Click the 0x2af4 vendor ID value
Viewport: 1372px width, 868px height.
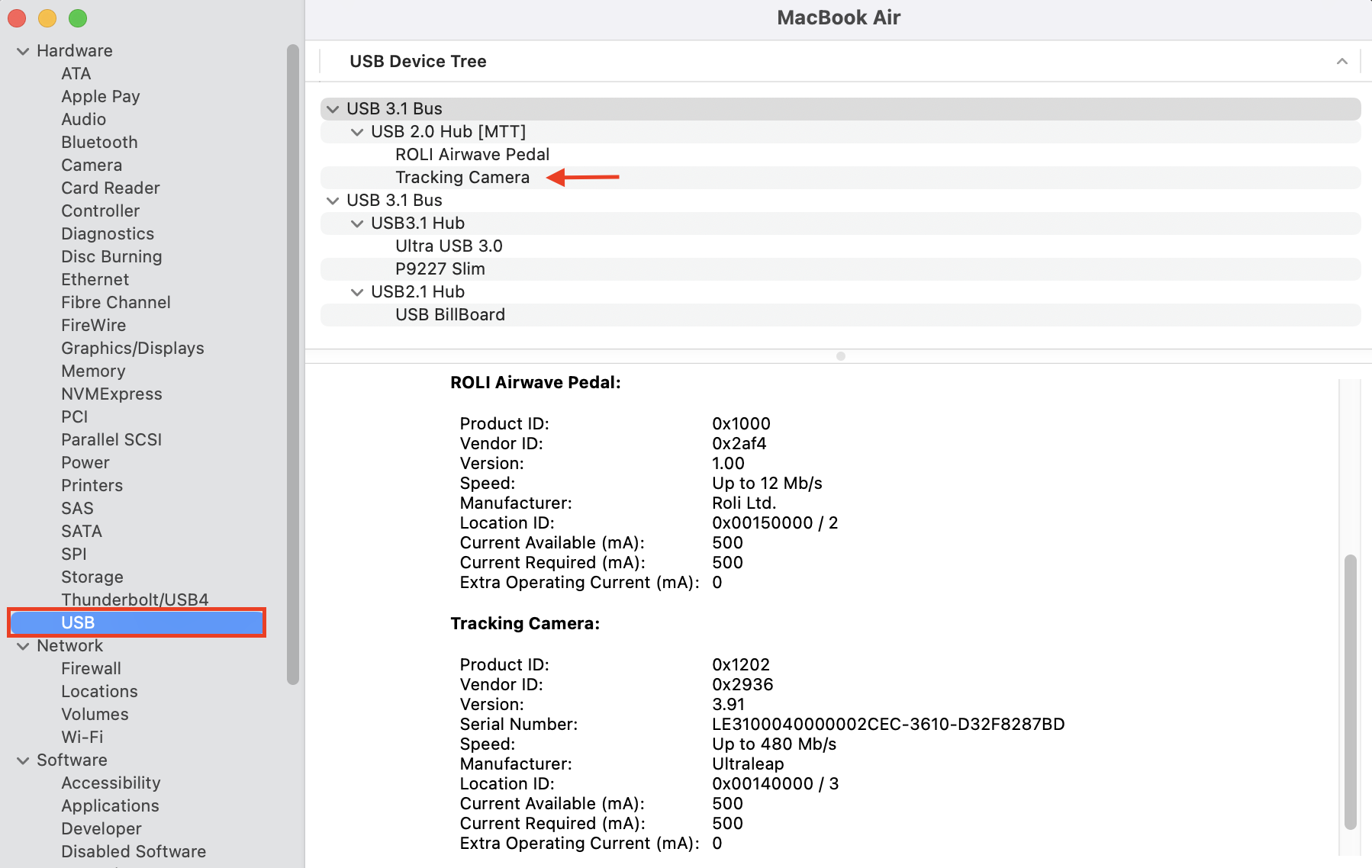(x=739, y=443)
